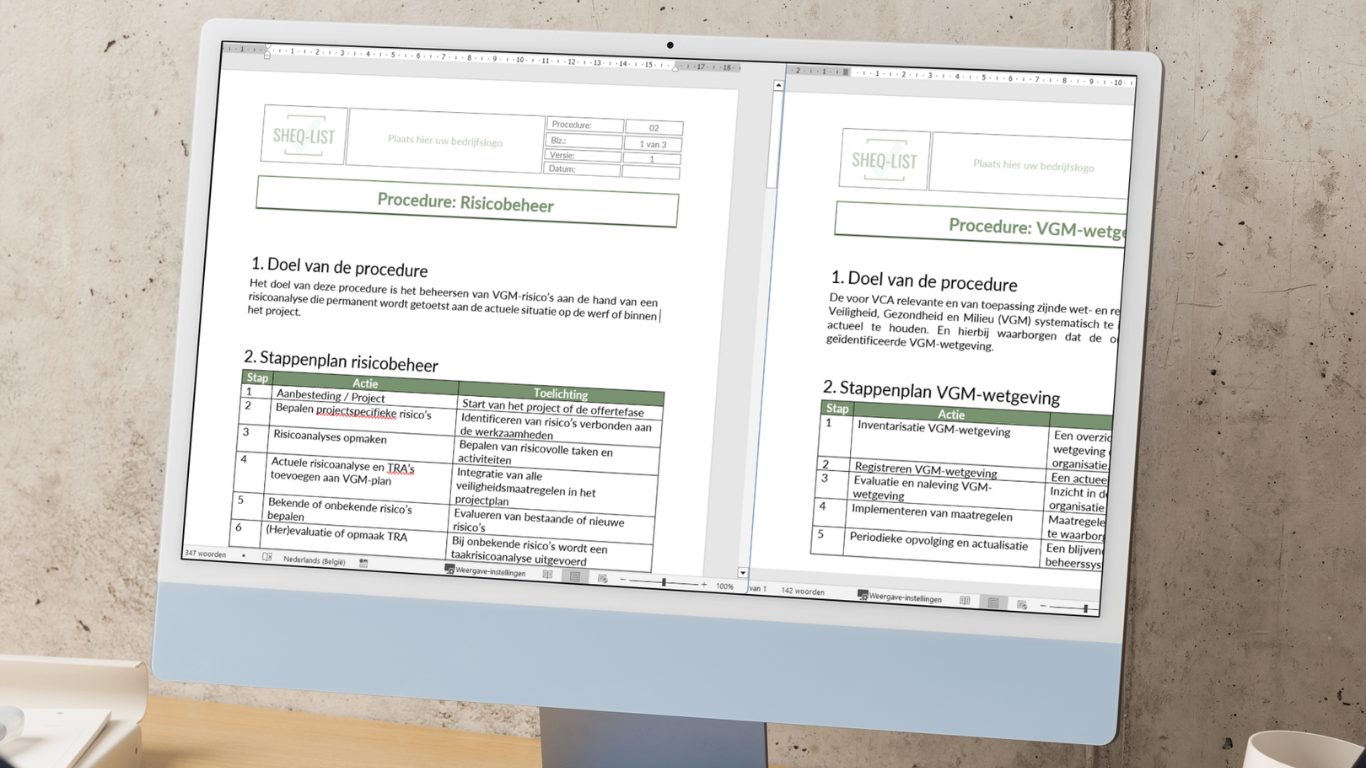Viewport: 1366px width, 768px height.
Task: Click the Actie column header in right table
Action: coord(952,414)
